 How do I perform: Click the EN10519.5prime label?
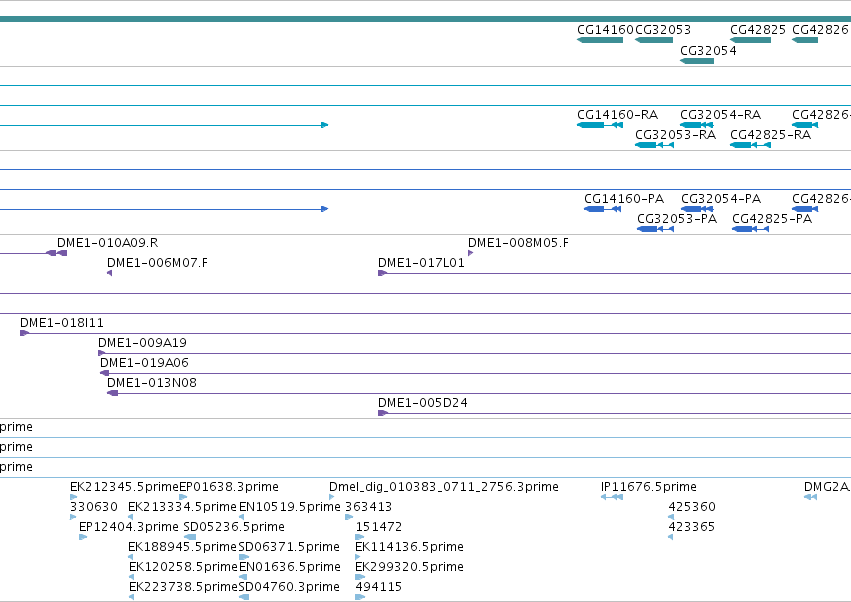point(290,507)
